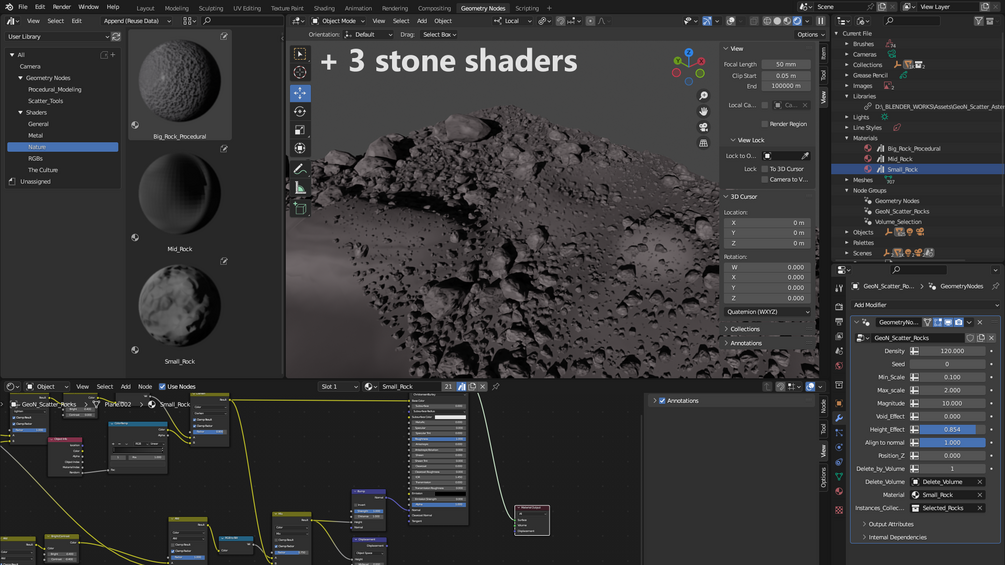Image resolution: width=1005 pixels, height=565 pixels.
Task: Select the Rotate tool
Action: [x=299, y=111]
